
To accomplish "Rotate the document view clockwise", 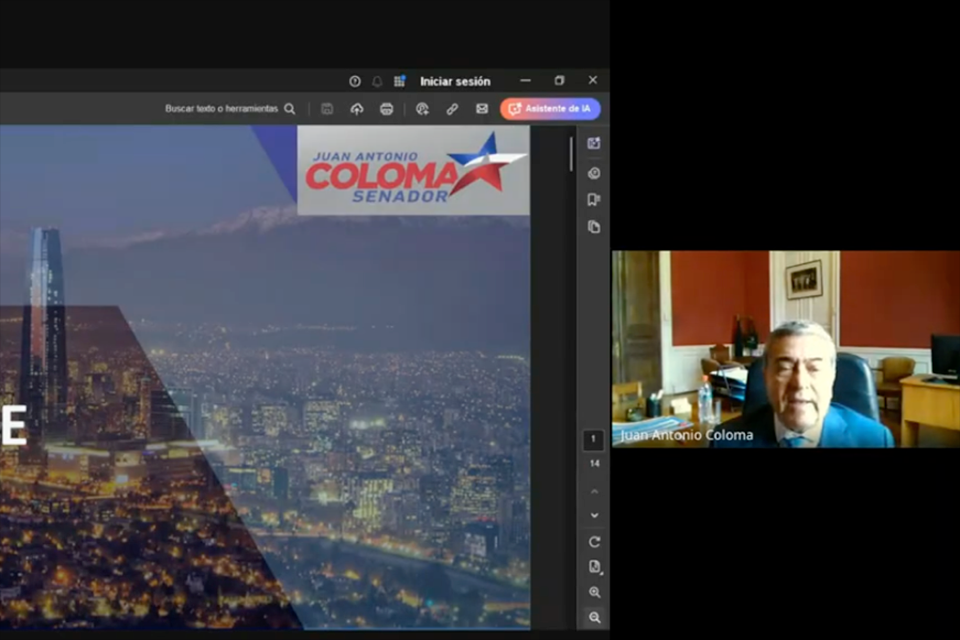I will pos(594,542).
